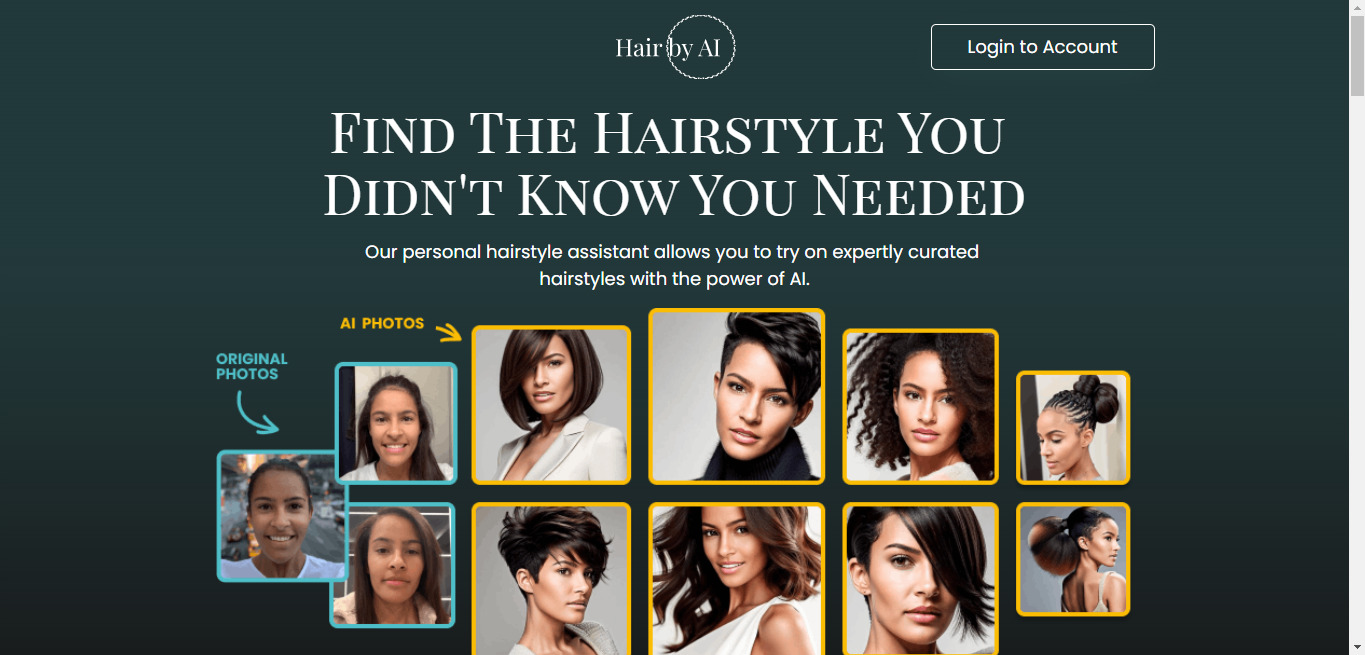
Task: Select the tousled short pixie AI photo
Action: point(551,579)
